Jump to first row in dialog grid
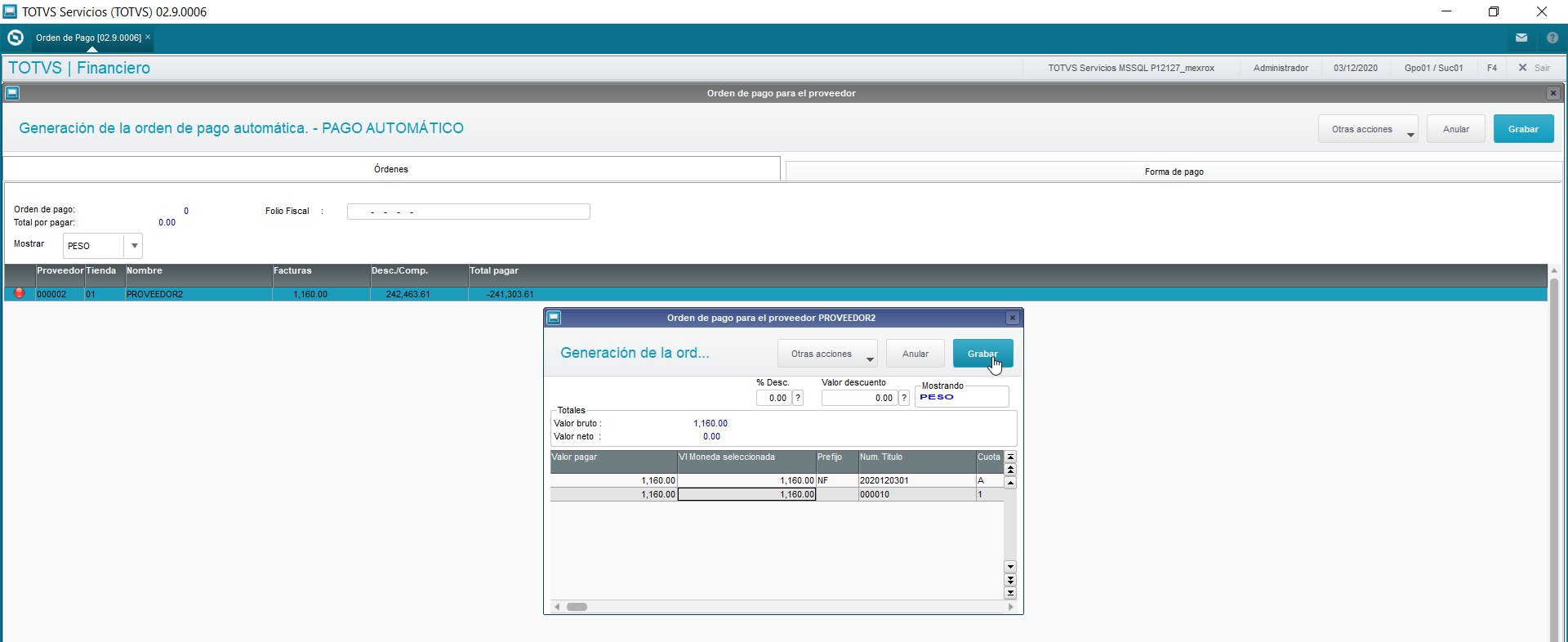This screenshot has height=642, width=1568. pos(1010,457)
